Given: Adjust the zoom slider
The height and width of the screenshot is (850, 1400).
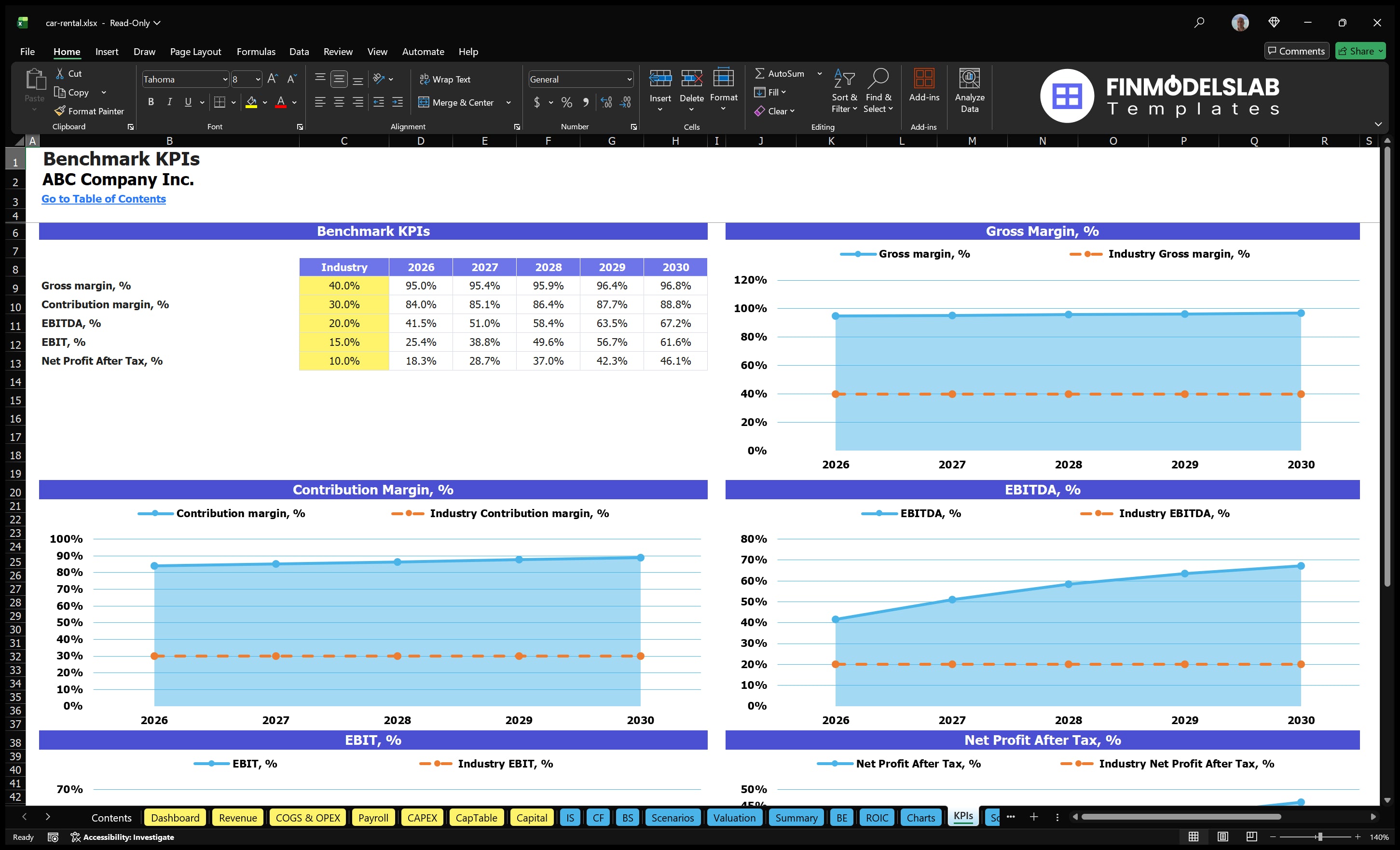Looking at the screenshot, I should 1319,836.
